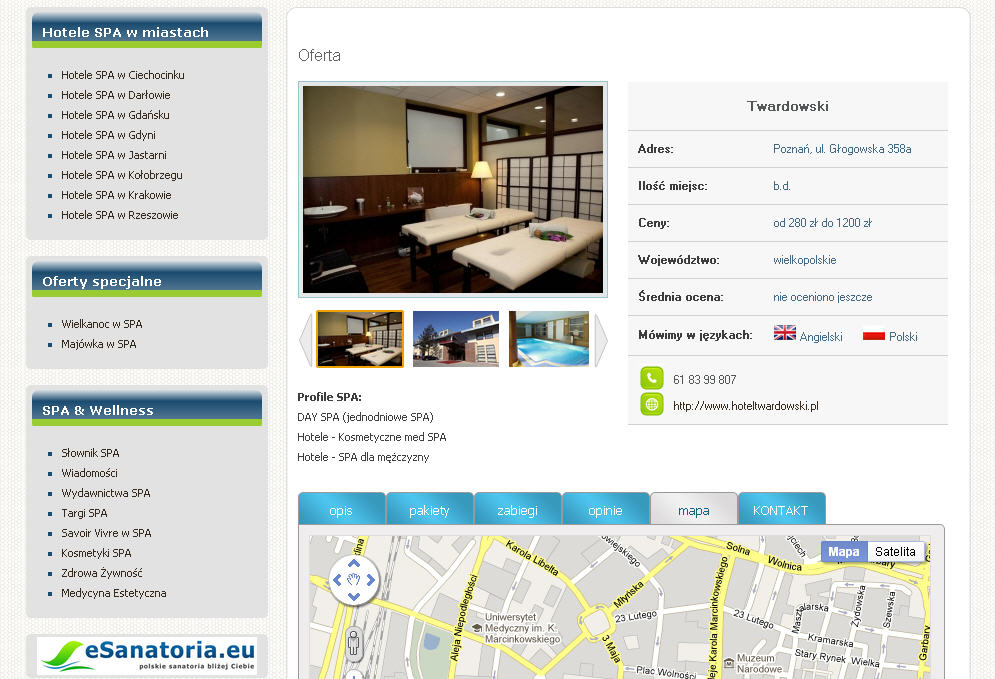Open Targi SPA link
Viewport: 995px width, 679px height.
(x=84, y=513)
